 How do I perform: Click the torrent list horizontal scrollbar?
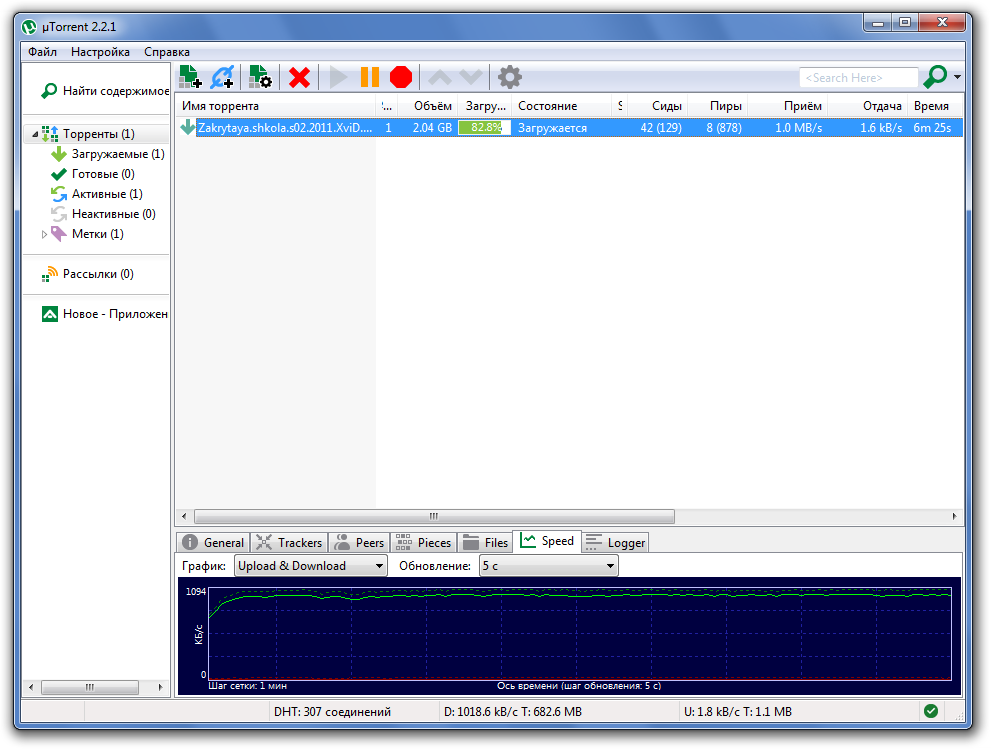(x=434, y=516)
